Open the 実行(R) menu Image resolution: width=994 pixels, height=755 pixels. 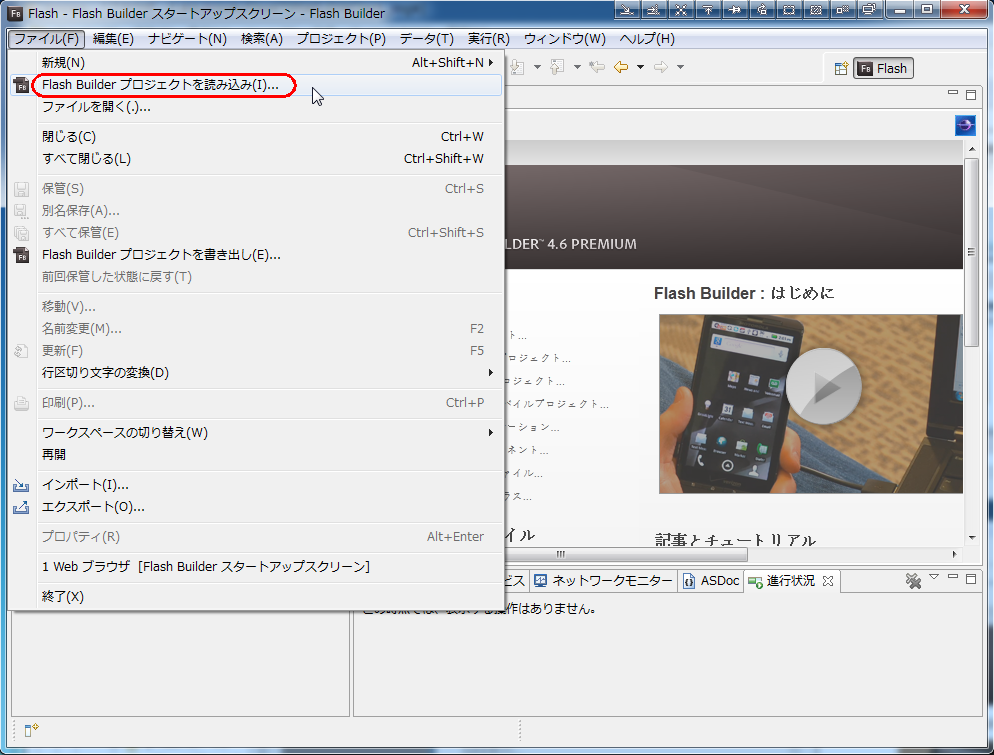pos(488,39)
